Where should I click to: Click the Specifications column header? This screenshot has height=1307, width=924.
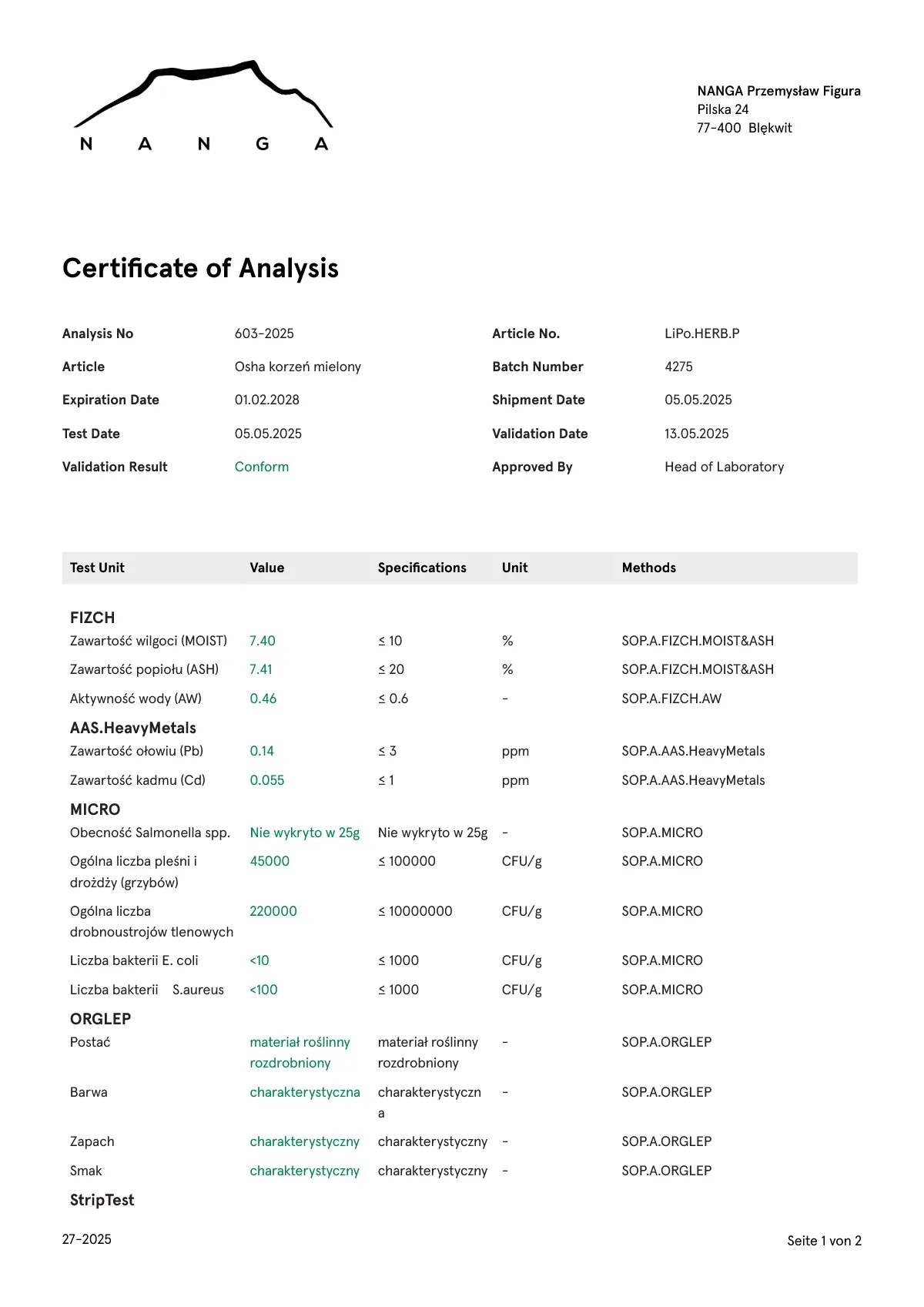click(422, 568)
